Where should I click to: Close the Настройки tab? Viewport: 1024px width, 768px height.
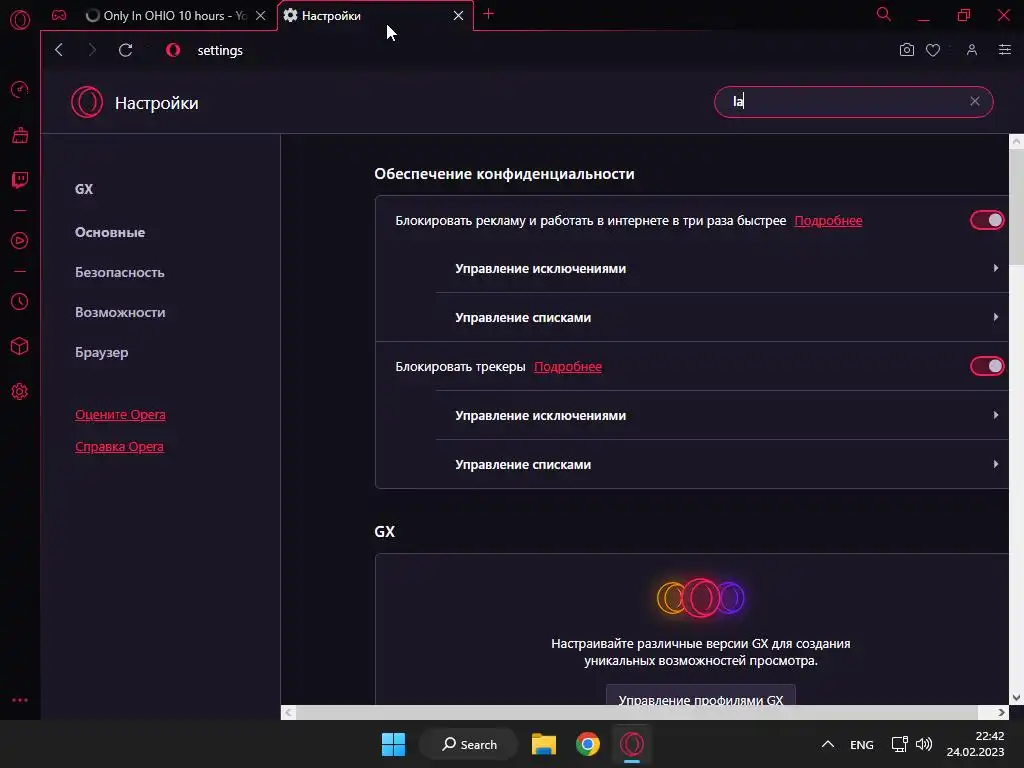point(458,16)
